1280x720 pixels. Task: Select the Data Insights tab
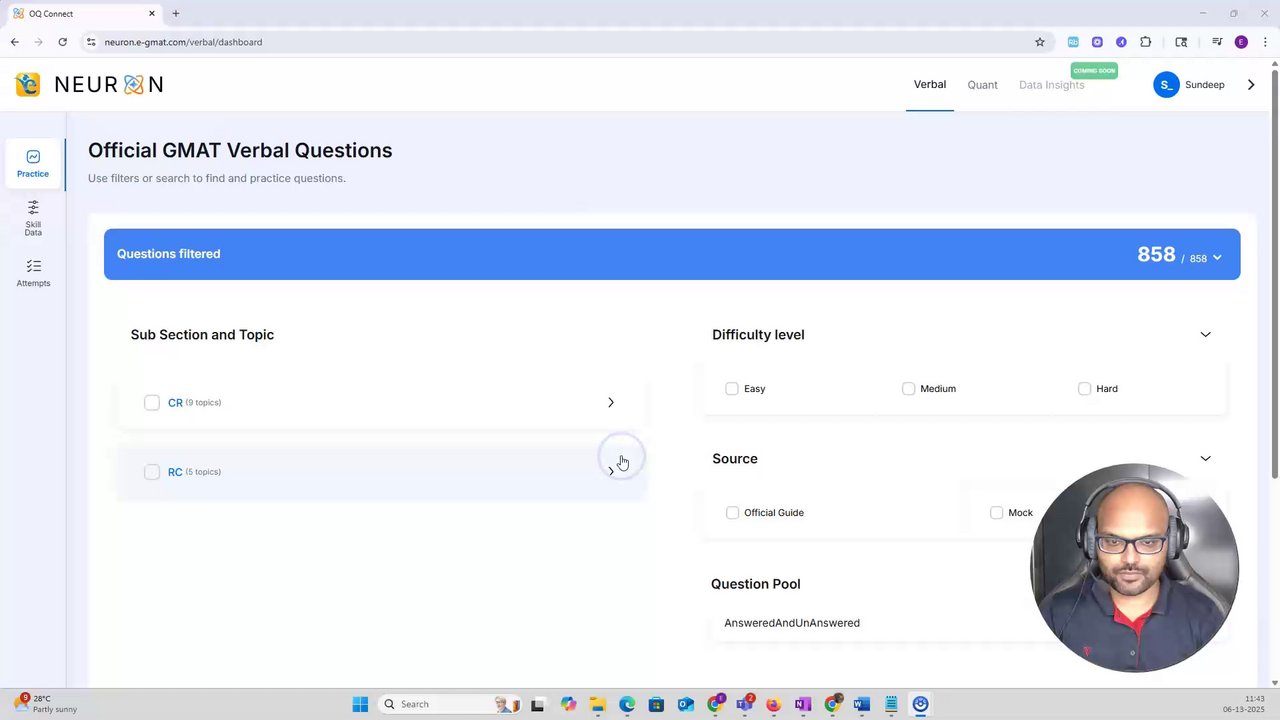coord(1051,85)
